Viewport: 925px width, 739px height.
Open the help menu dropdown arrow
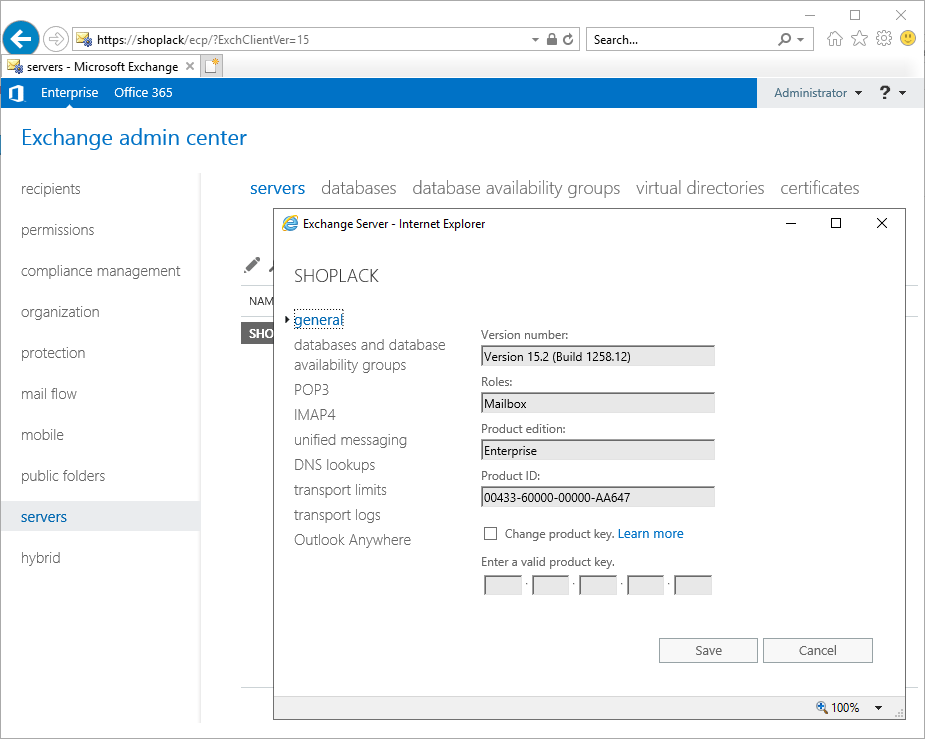coord(902,93)
